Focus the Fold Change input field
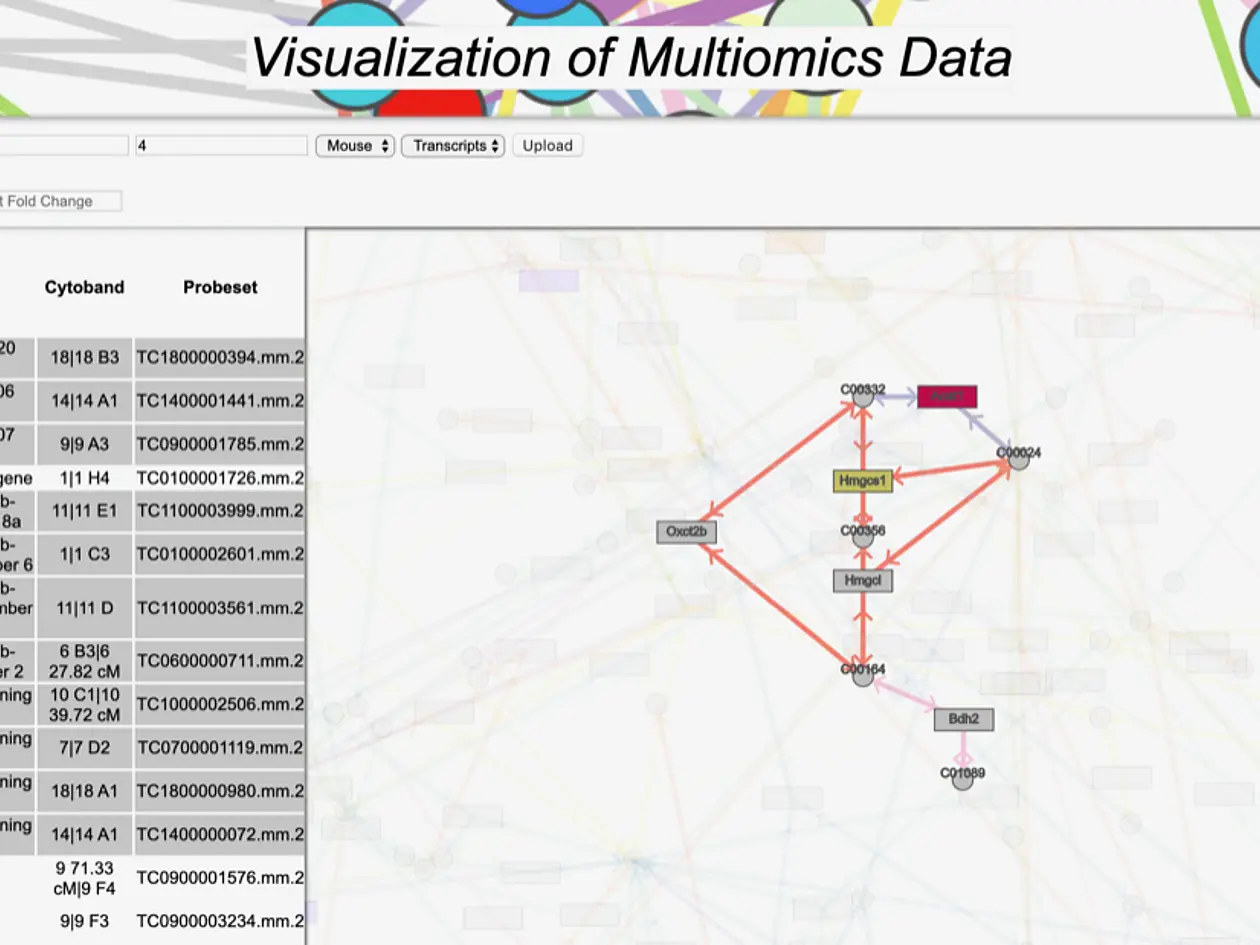The image size is (1260, 945). 60,201
